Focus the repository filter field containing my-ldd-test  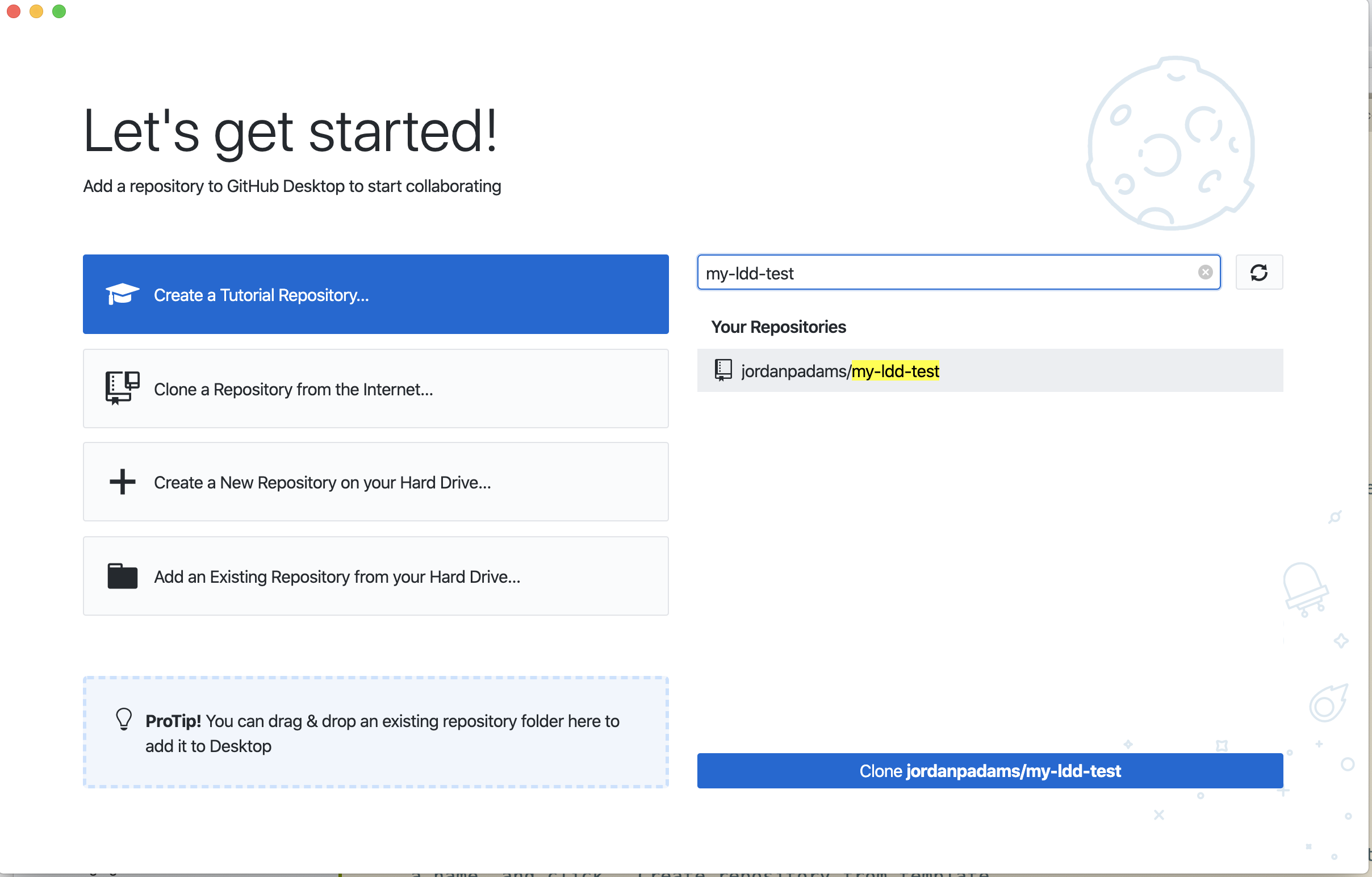[x=959, y=273]
